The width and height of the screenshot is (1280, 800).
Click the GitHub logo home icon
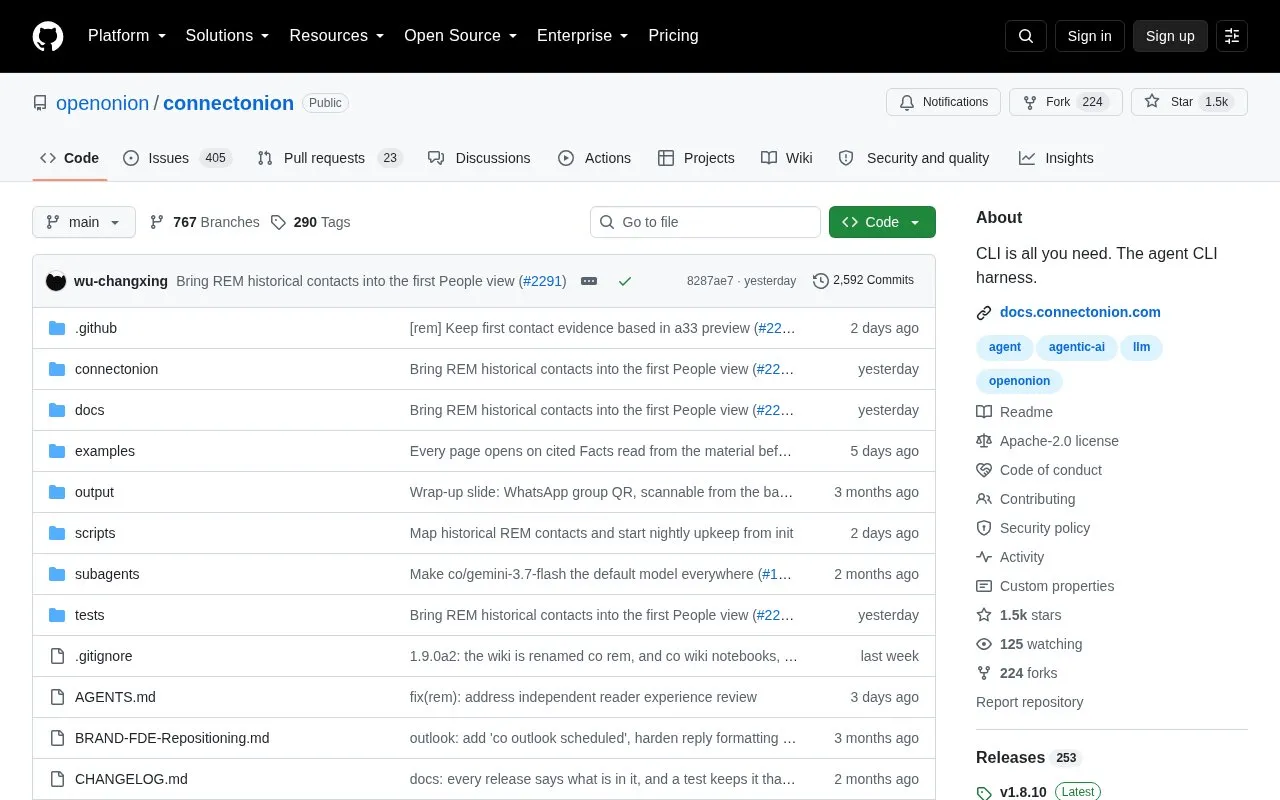48,36
